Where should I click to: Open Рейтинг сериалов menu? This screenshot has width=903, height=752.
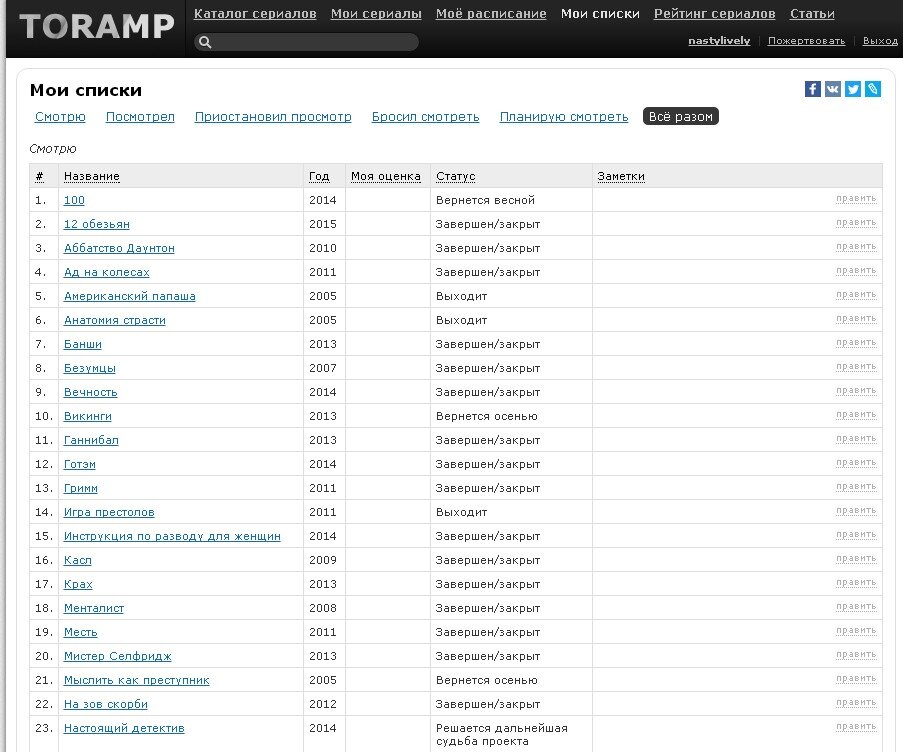point(714,14)
